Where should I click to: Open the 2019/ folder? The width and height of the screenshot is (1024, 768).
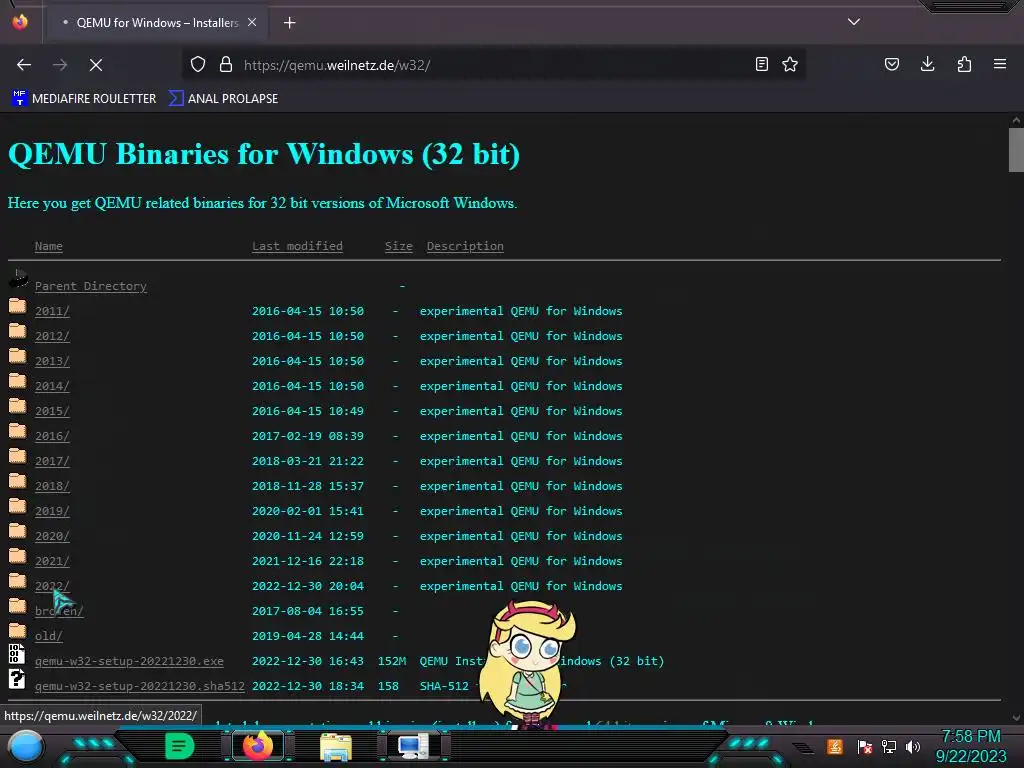[x=52, y=511]
